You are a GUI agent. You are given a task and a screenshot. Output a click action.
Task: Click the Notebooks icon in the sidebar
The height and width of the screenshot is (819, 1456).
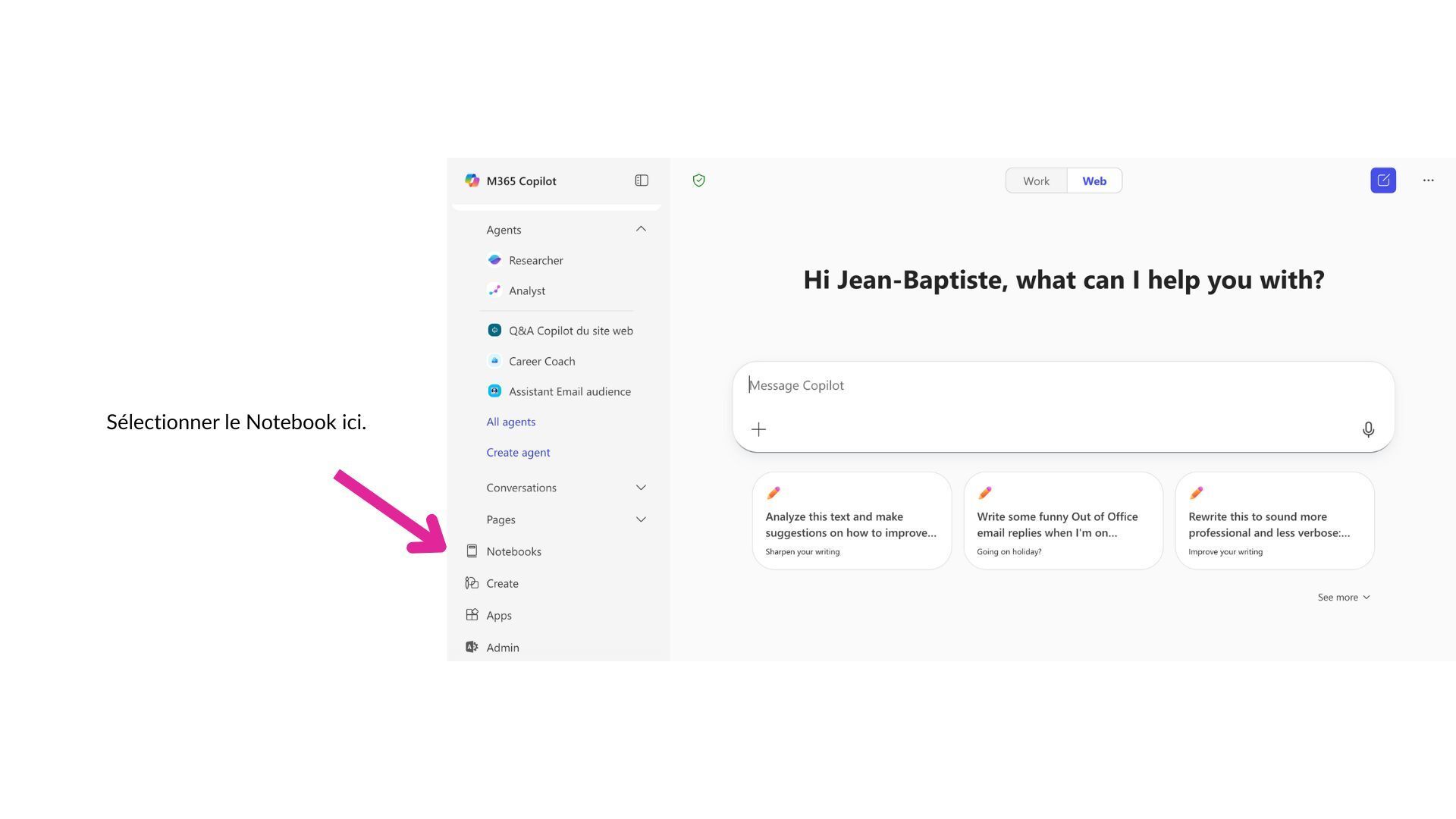(x=472, y=551)
